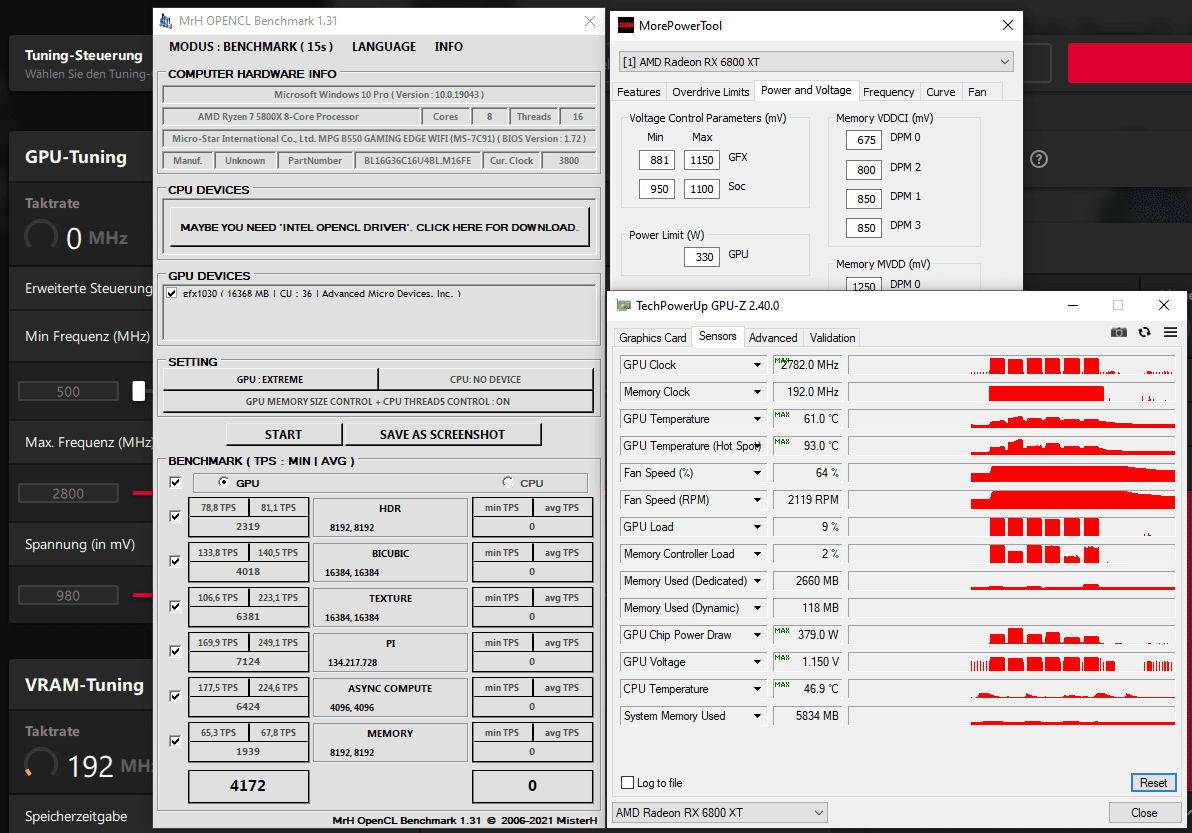1192x833 pixels.
Task: Click the MorePowerTool AMD logo icon
Action: [x=626, y=26]
